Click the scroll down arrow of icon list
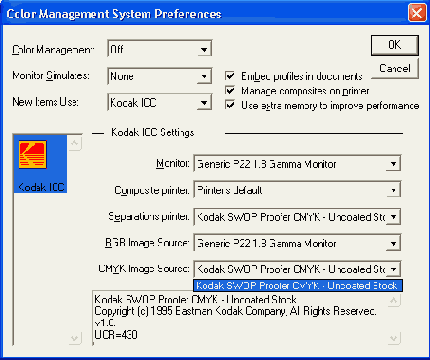This screenshot has height=360, width=430. [x=75, y=339]
